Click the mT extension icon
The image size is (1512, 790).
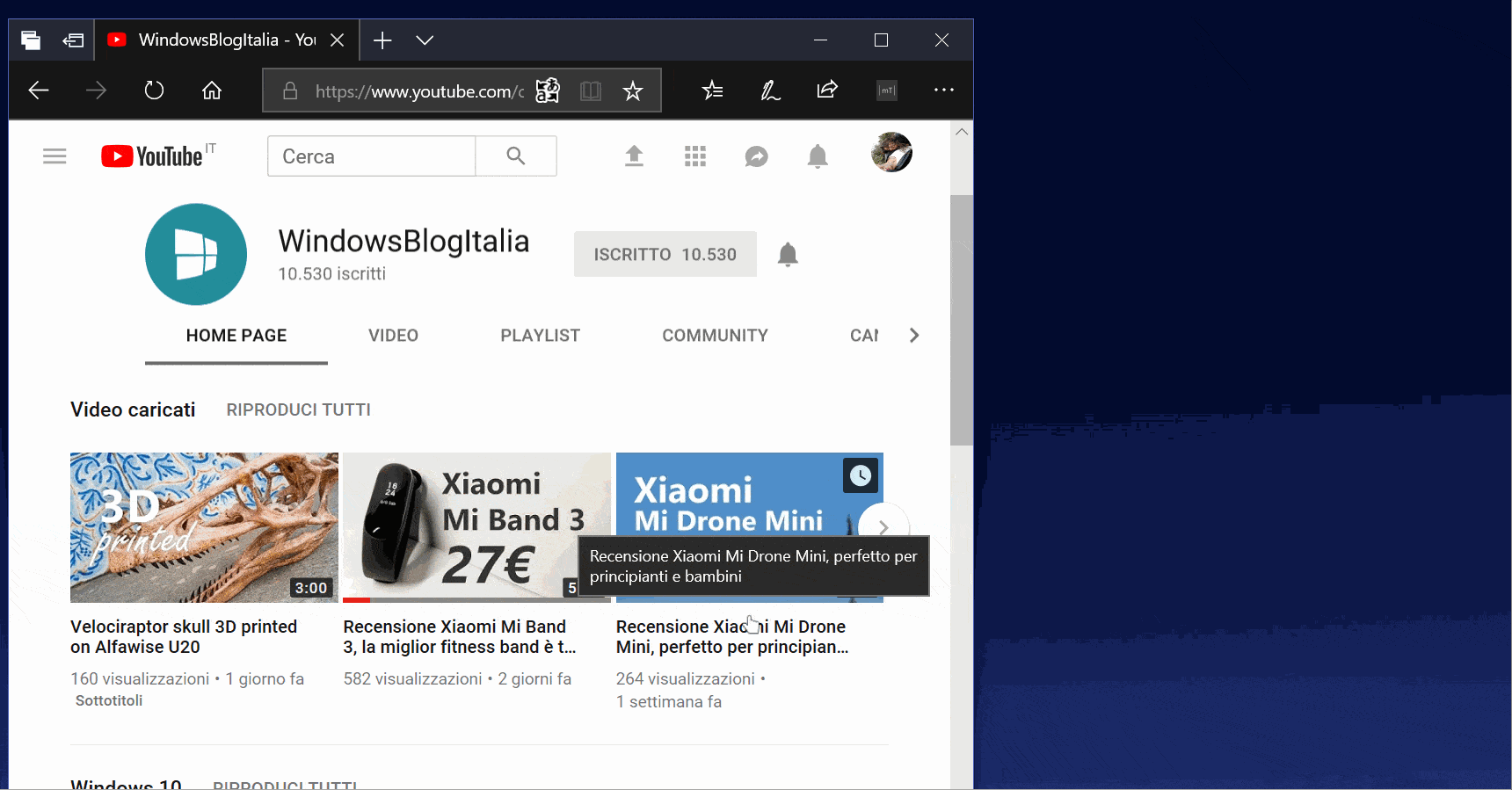pos(887,90)
